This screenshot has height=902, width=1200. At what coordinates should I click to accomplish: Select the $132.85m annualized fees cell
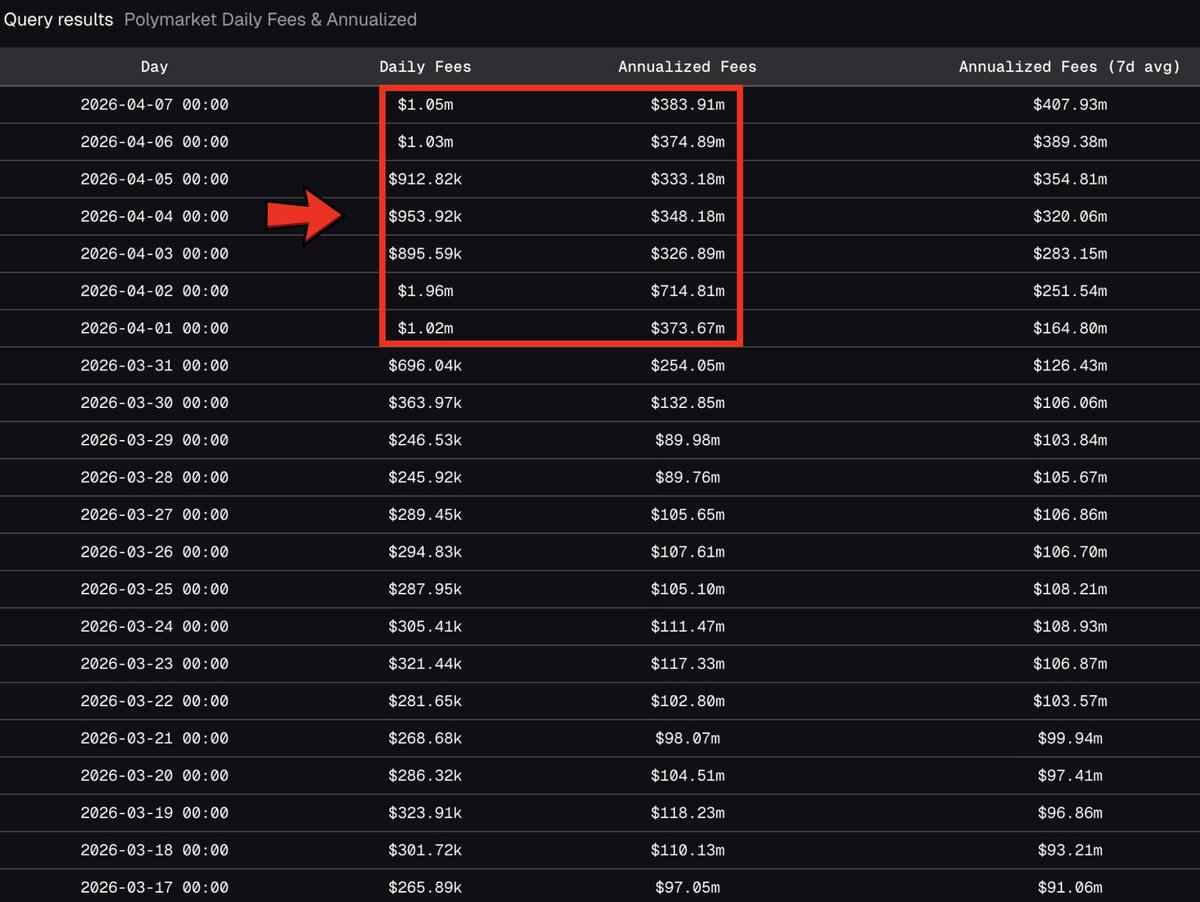pyautogui.click(x=687, y=403)
